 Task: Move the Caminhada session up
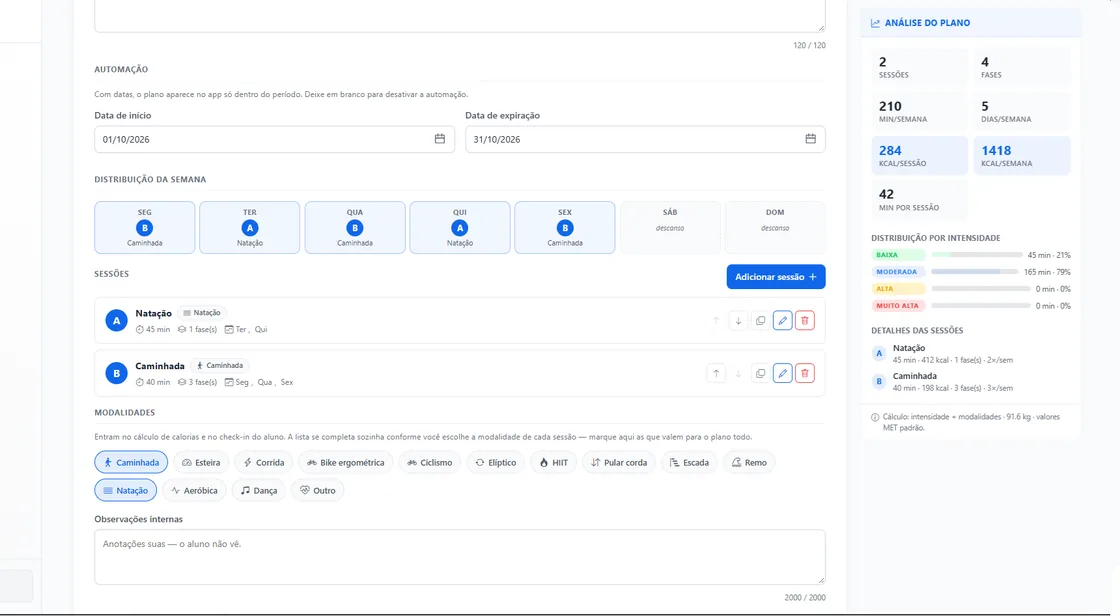tap(716, 373)
